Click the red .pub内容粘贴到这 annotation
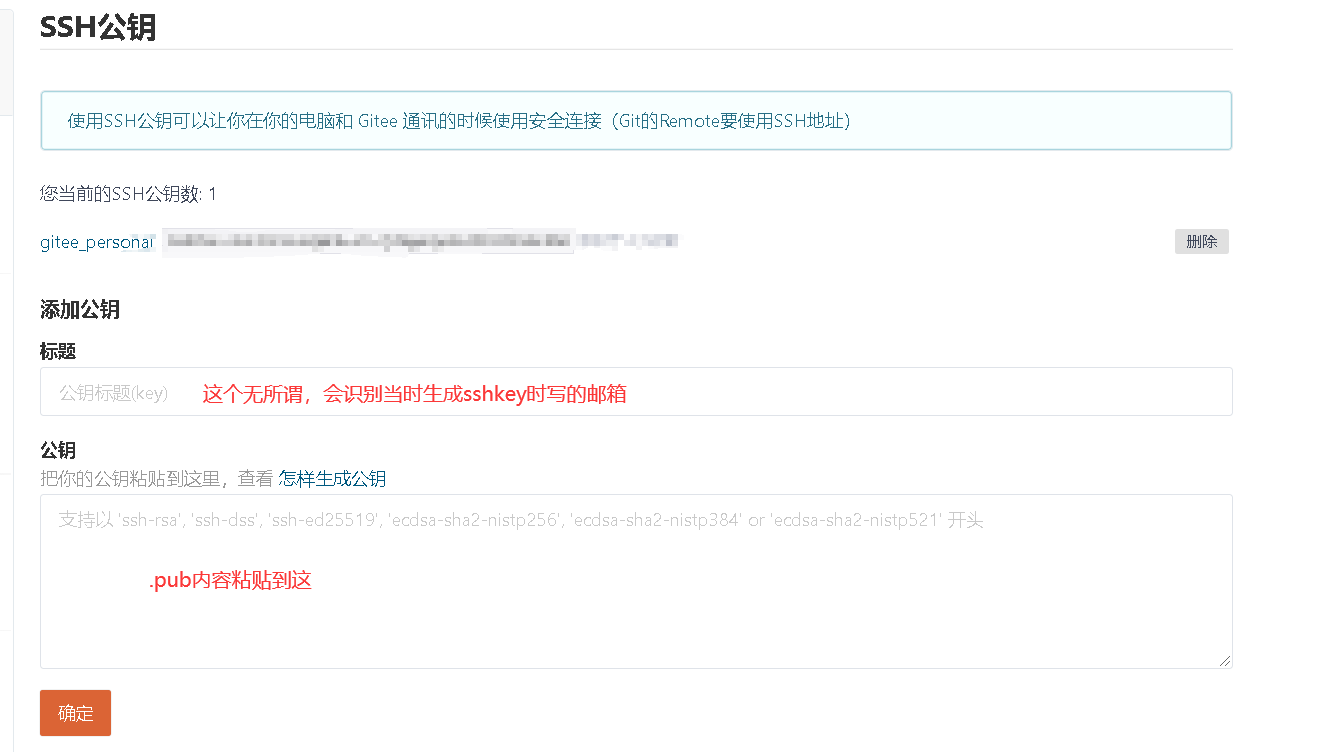The image size is (1325, 752). coord(231,581)
